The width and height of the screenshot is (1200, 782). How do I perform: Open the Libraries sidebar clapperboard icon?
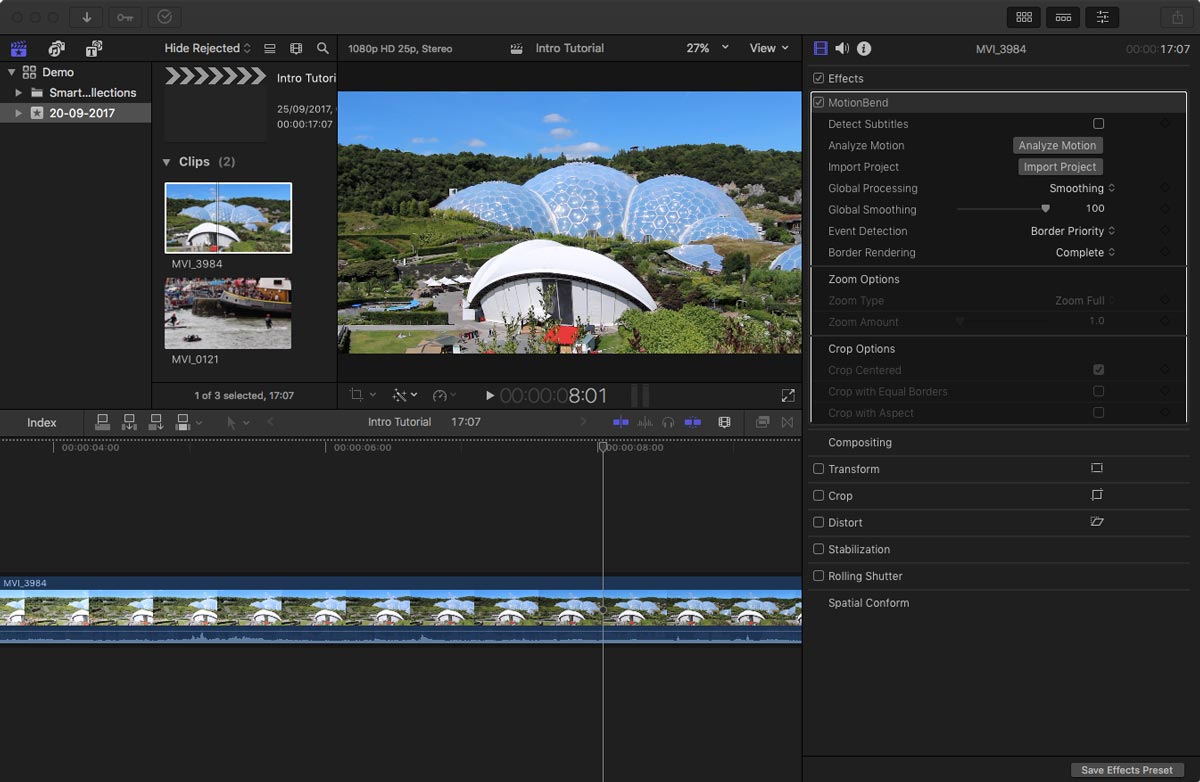tap(18, 48)
